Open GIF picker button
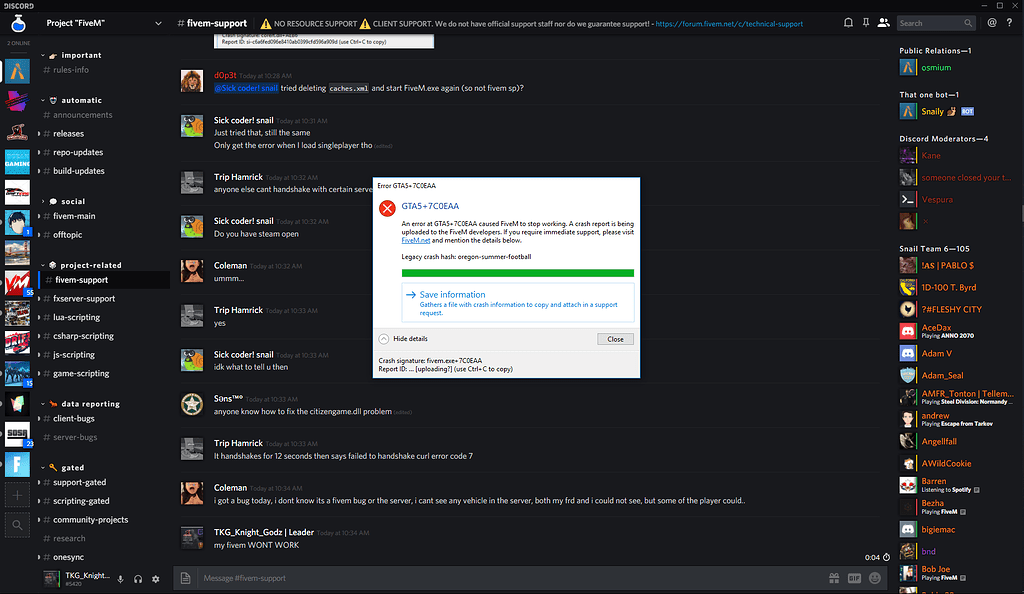 click(x=854, y=578)
